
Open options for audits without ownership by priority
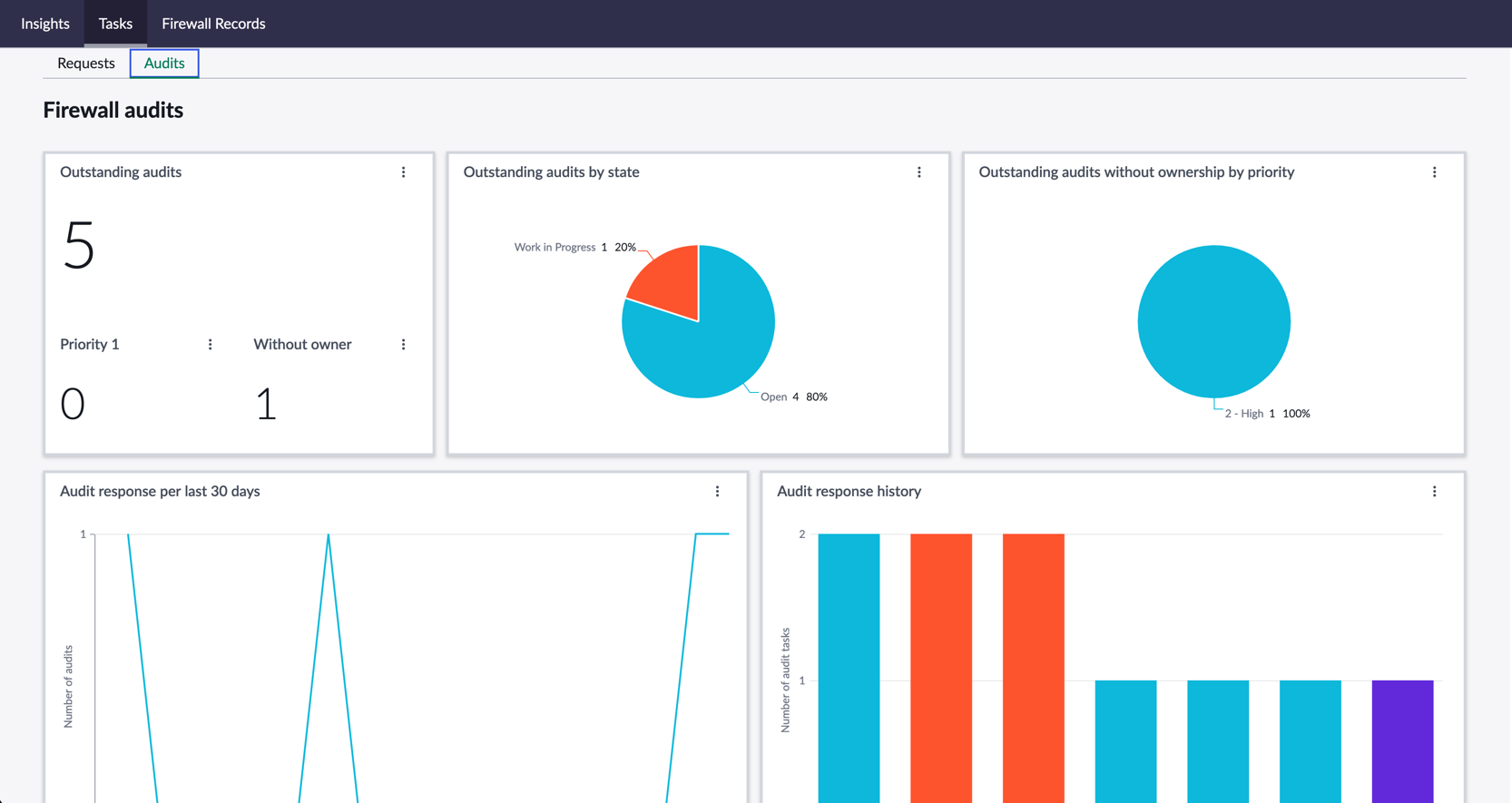click(1435, 172)
